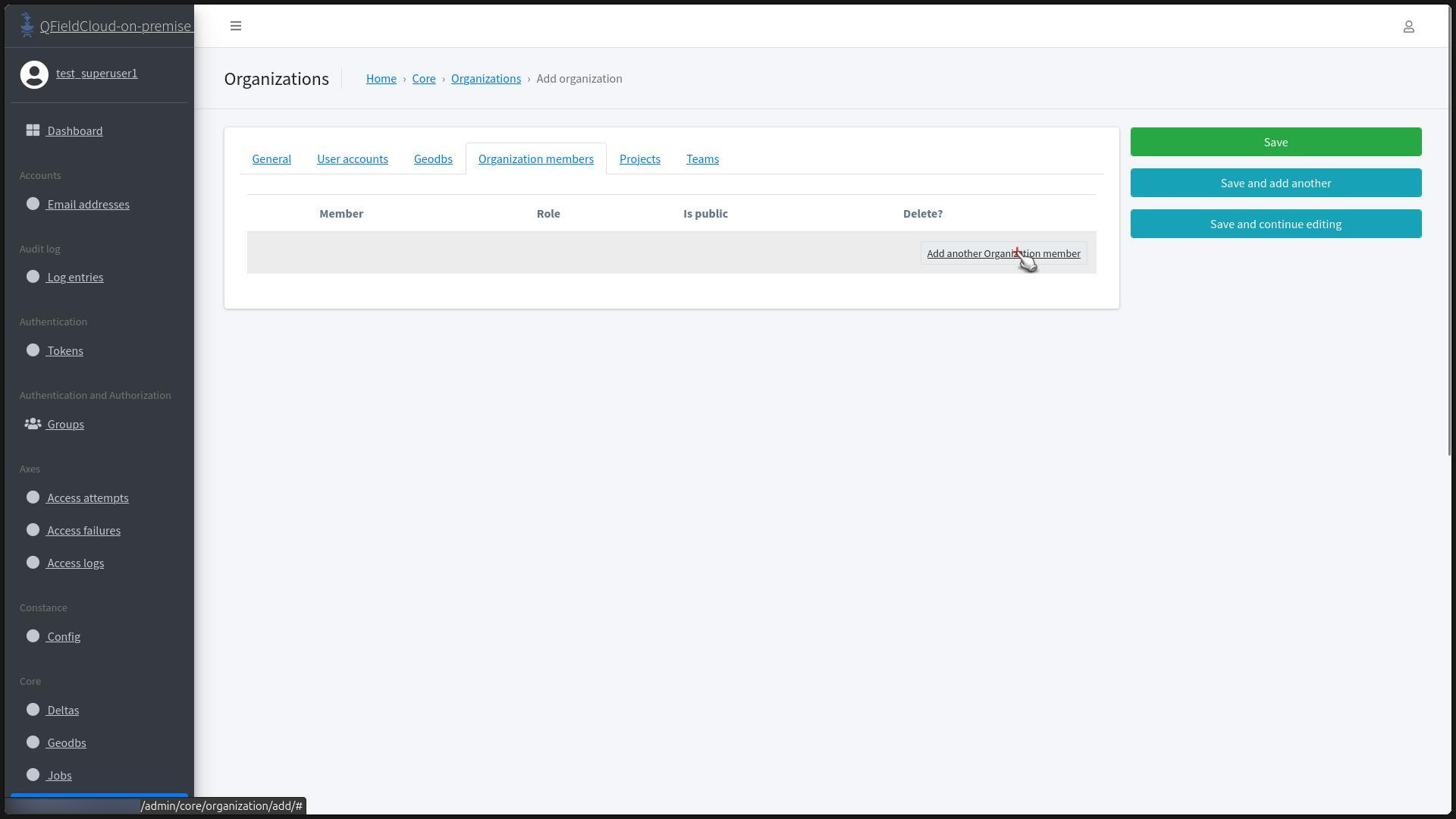Go to Organizations breadcrumb link

(x=485, y=79)
